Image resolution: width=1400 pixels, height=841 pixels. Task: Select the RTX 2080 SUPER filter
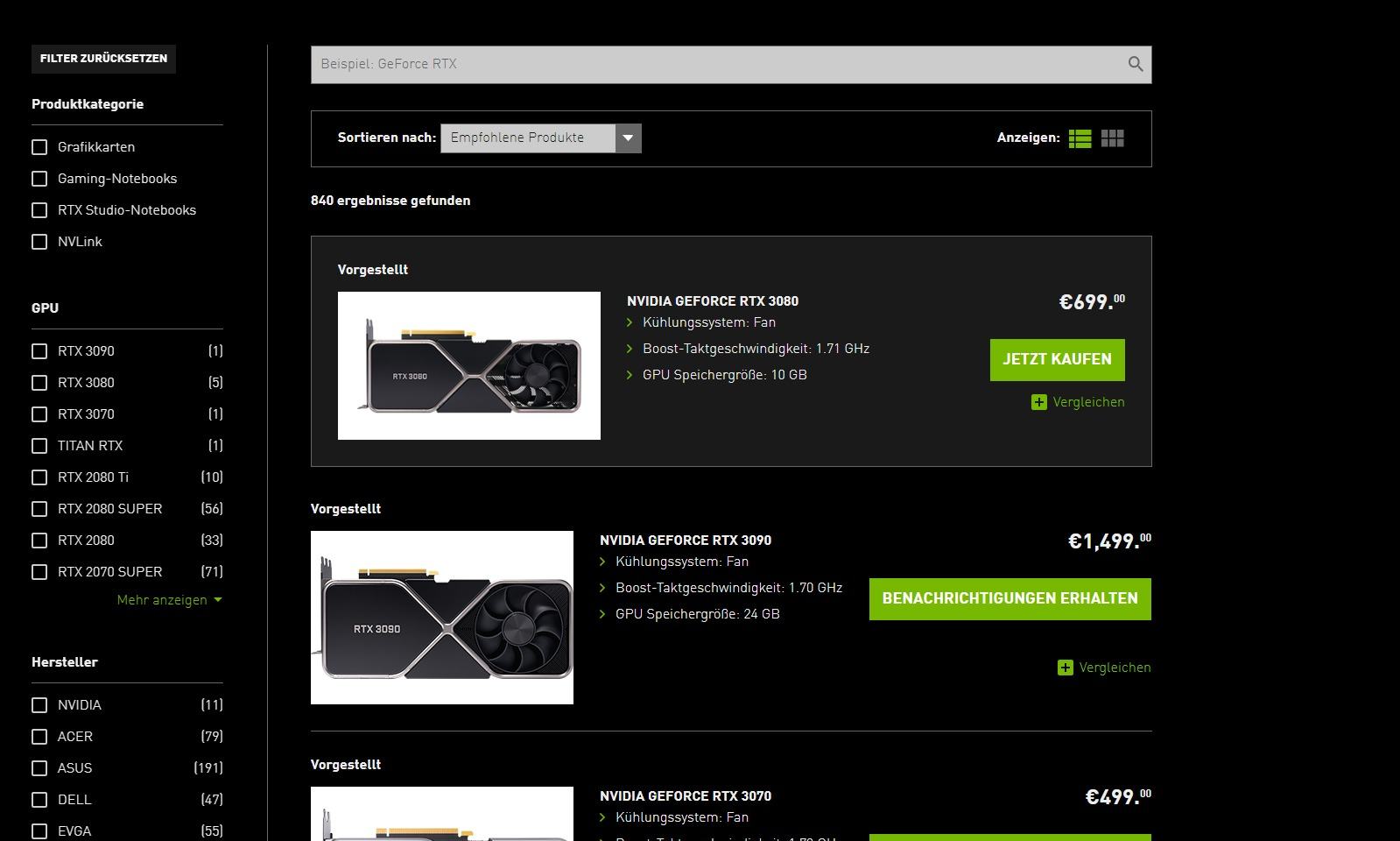tap(39, 509)
